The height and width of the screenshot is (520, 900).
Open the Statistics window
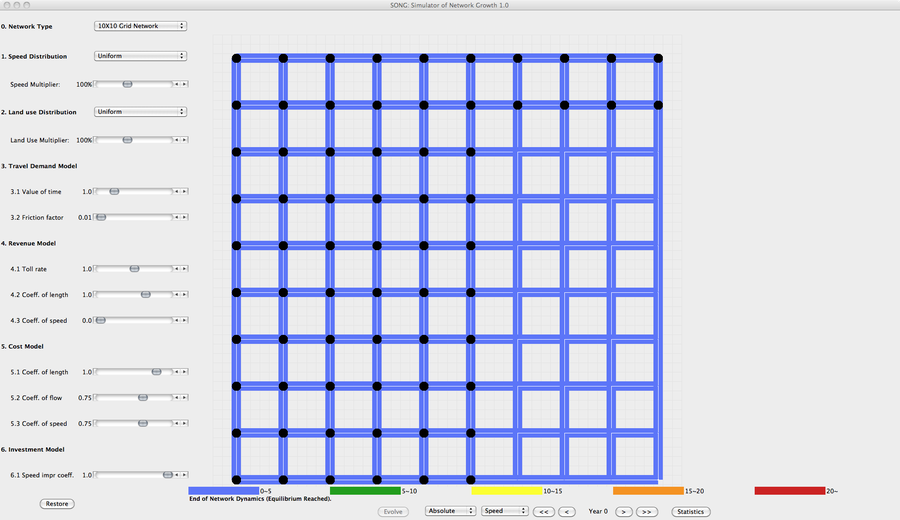pyautogui.click(x=691, y=511)
